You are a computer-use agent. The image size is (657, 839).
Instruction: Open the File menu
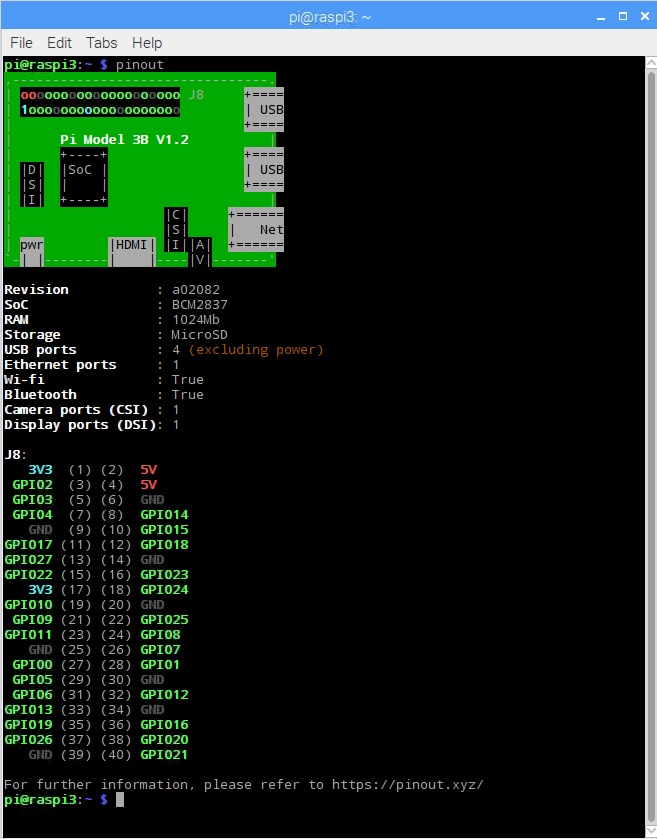(x=21, y=43)
